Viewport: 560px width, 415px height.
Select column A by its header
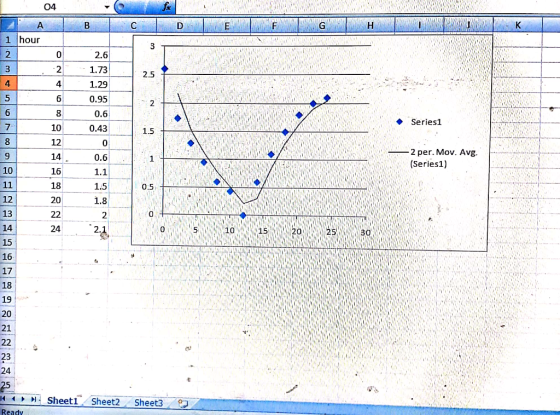click(x=40, y=25)
